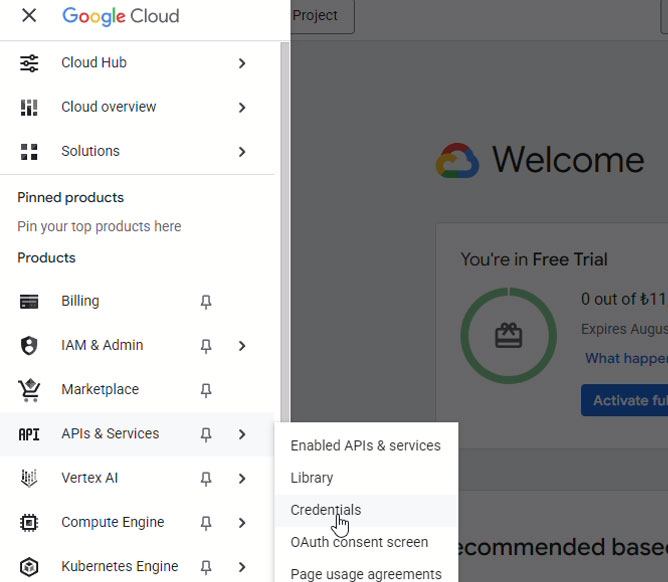668x582 pixels.
Task: Pin the Billing product
Action: pyautogui.click(x=206, y=302)
